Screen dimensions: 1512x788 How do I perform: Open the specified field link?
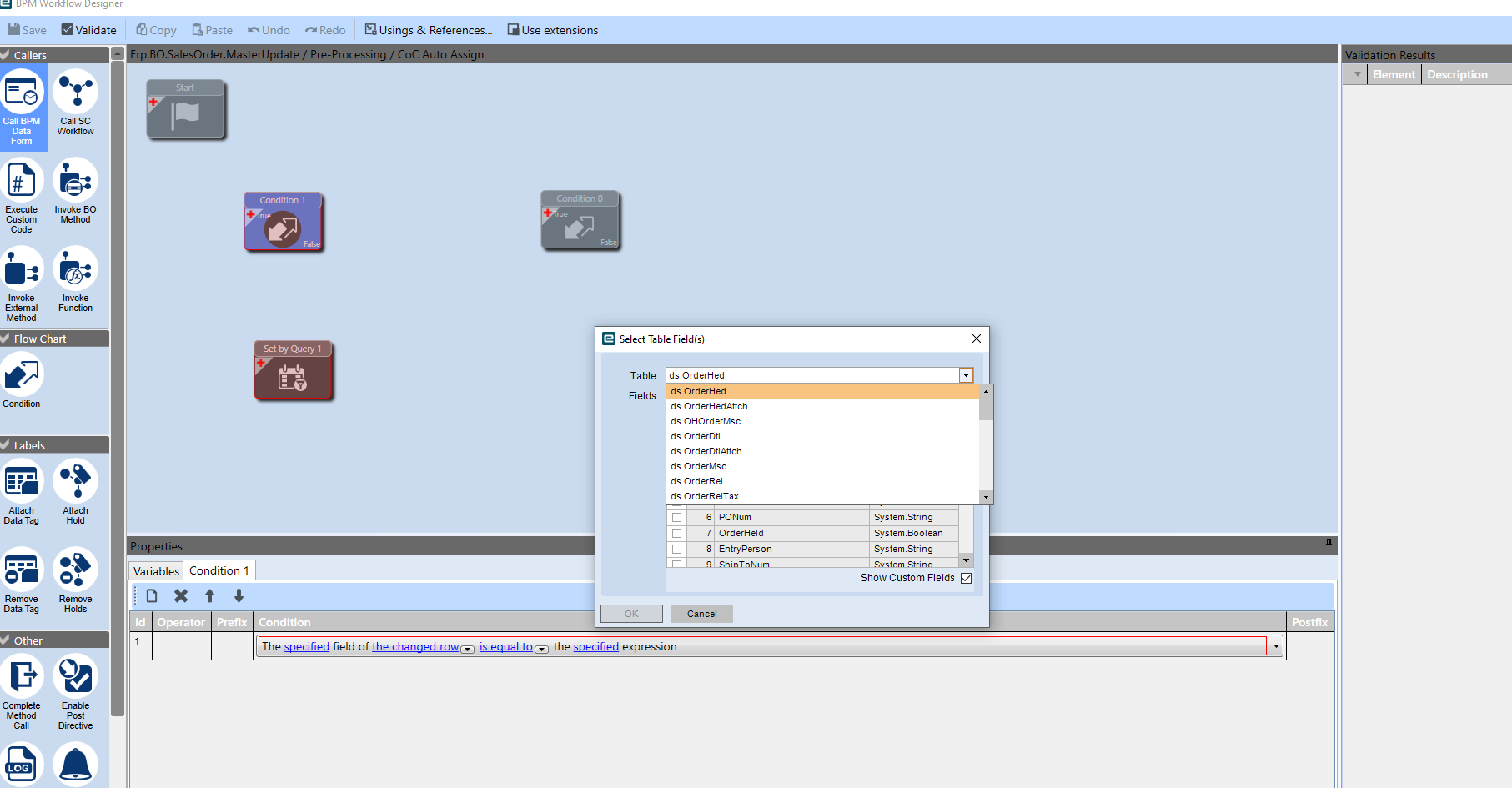[307, 646]
